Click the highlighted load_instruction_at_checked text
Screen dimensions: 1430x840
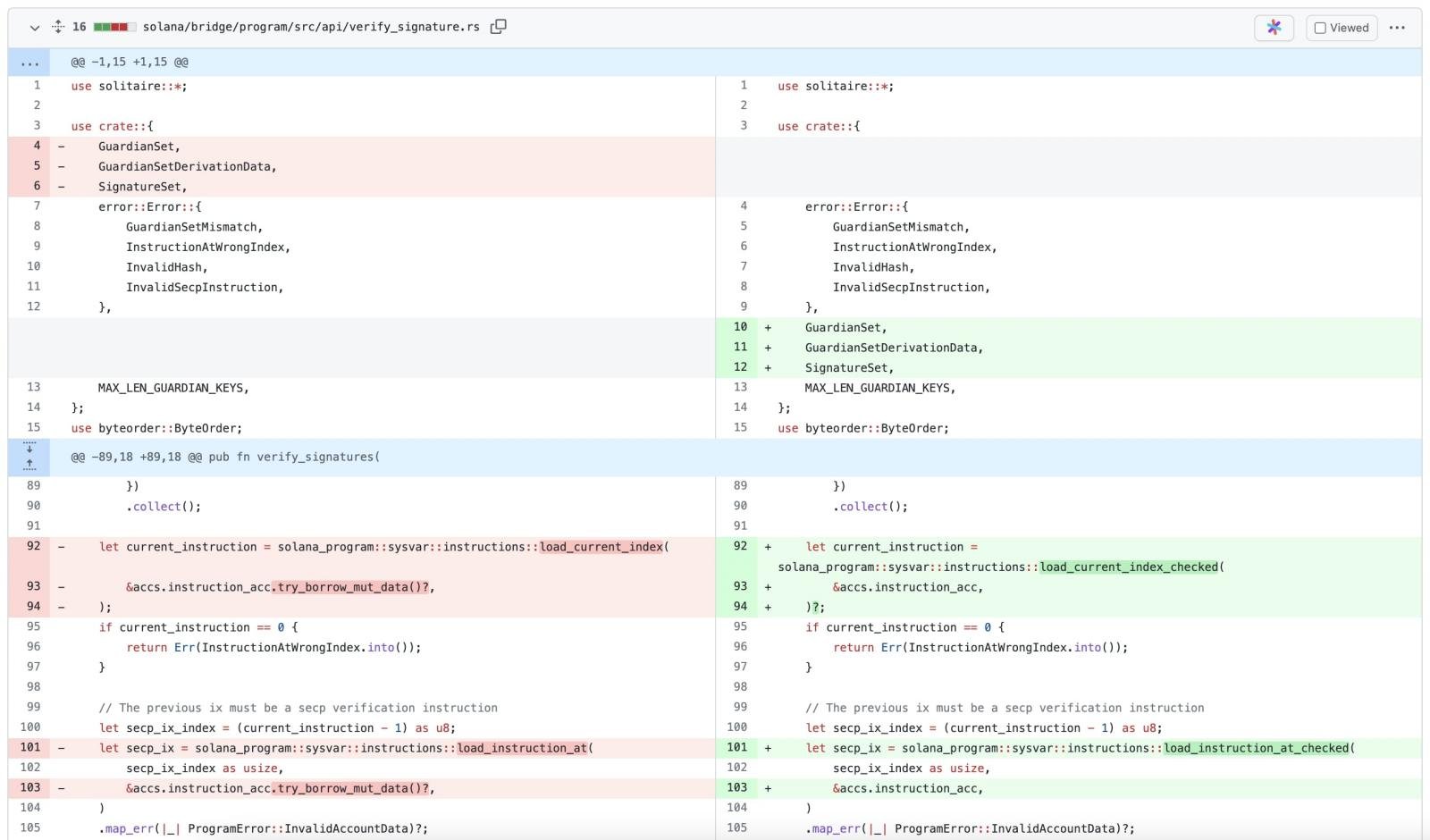tap(1256, 748)
